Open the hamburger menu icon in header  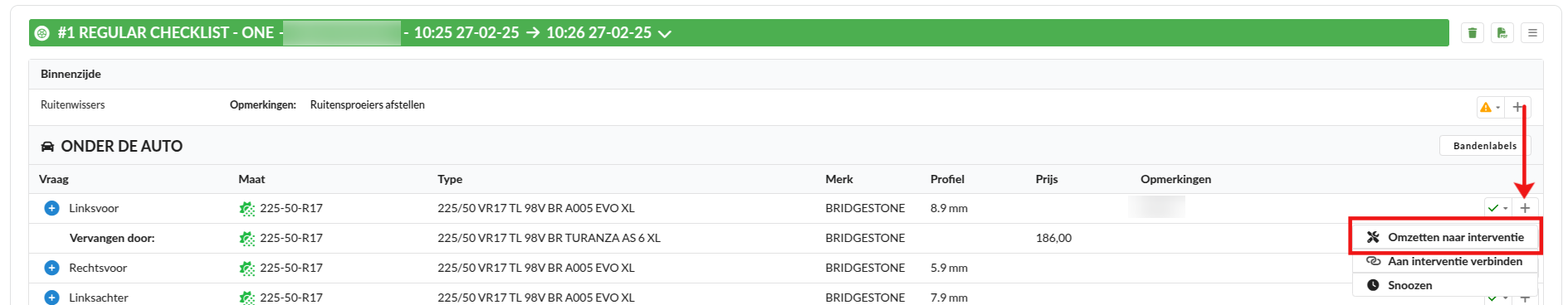pos(1532,33)
